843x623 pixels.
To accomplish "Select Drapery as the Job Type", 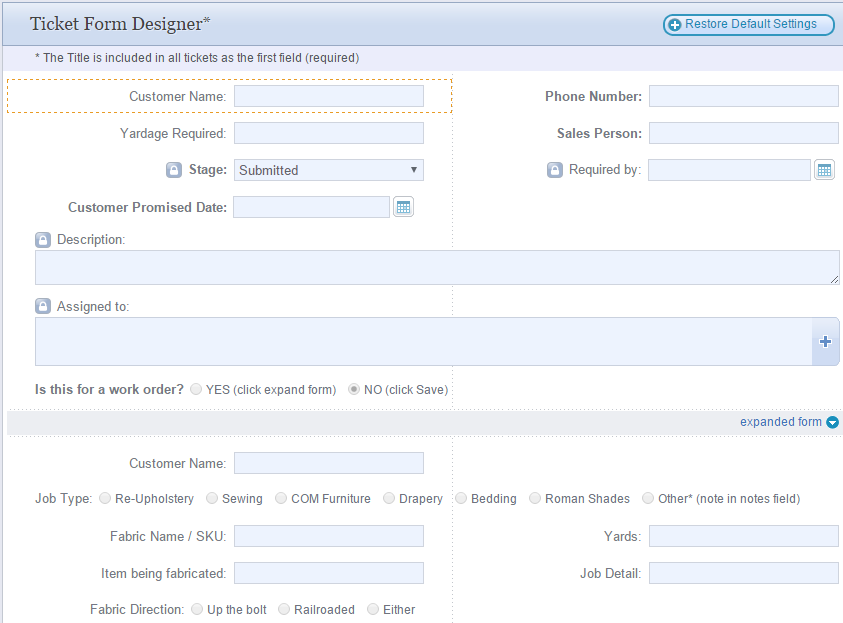I will pos(387,497).
